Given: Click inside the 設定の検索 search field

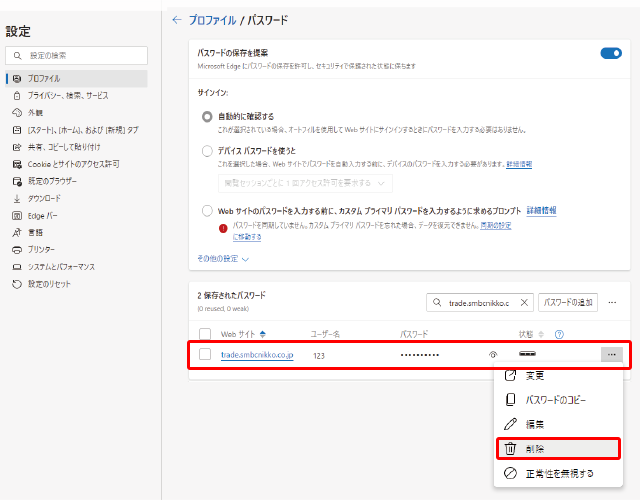Looking at the screenshot, I should (78, 55).
